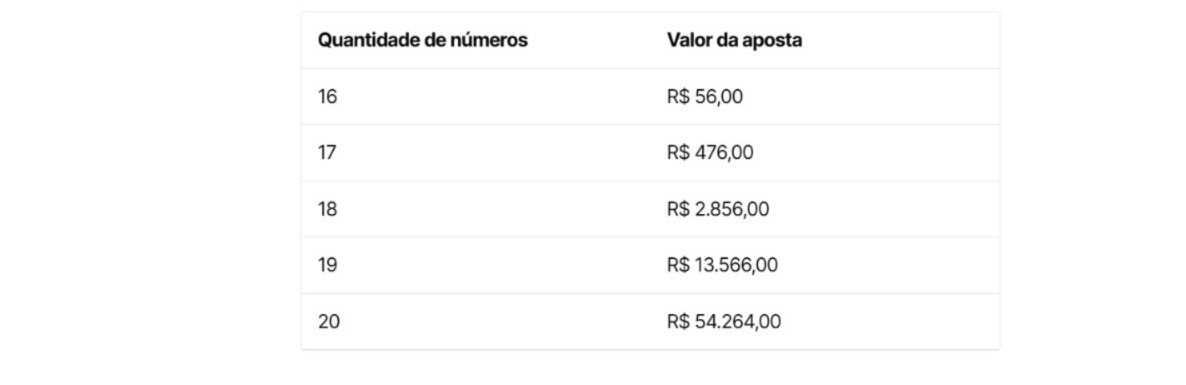
Task: Click the R$ 13.566,00 bet value
Action: (723, 265)
